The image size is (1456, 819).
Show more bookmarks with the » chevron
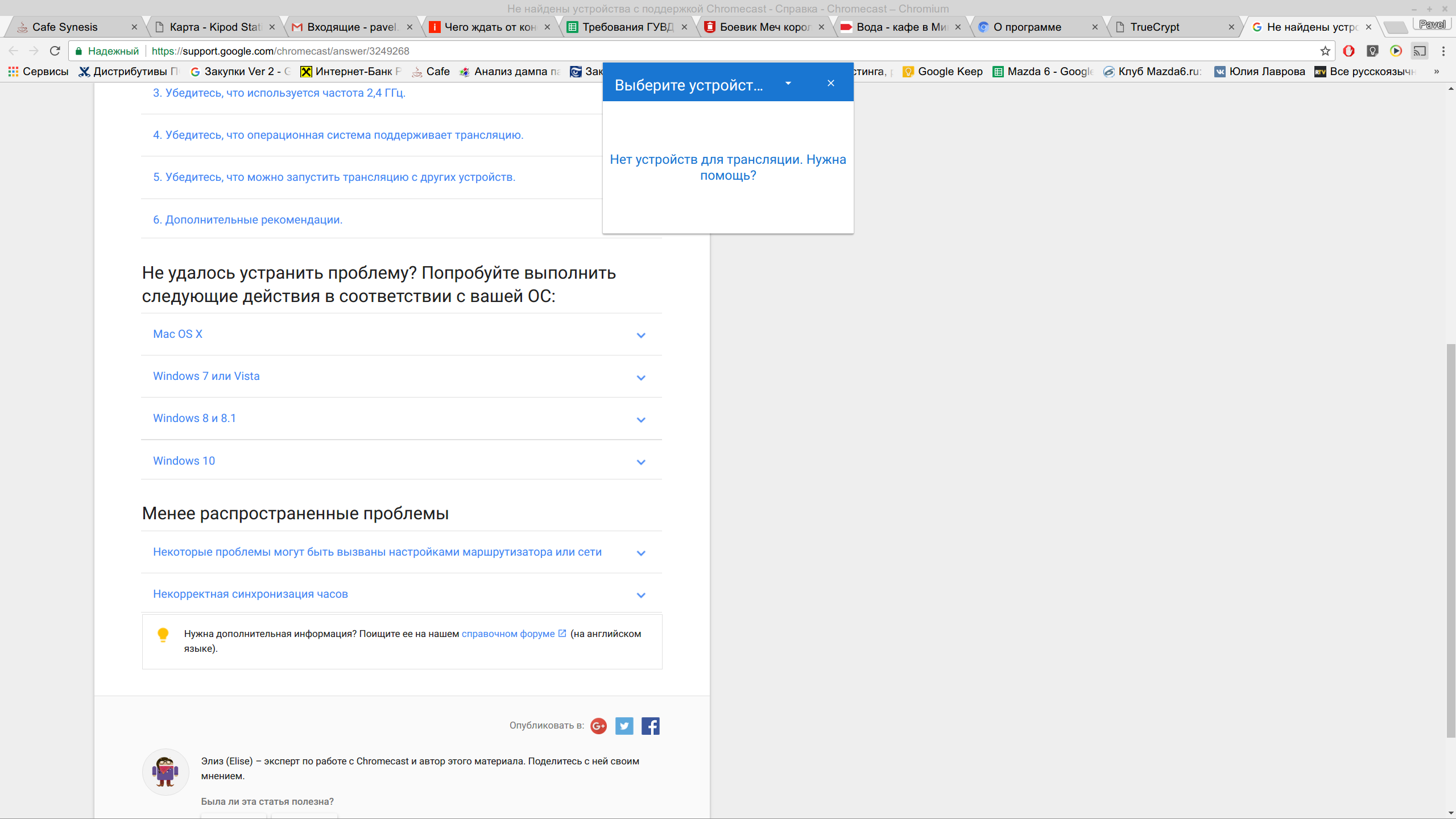tap(1436, 72)
